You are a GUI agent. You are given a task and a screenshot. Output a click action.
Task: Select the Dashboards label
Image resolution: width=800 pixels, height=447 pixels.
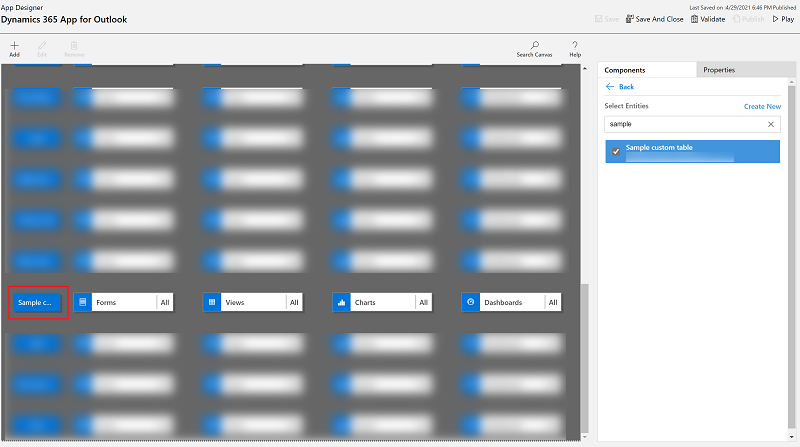[503, 303]
